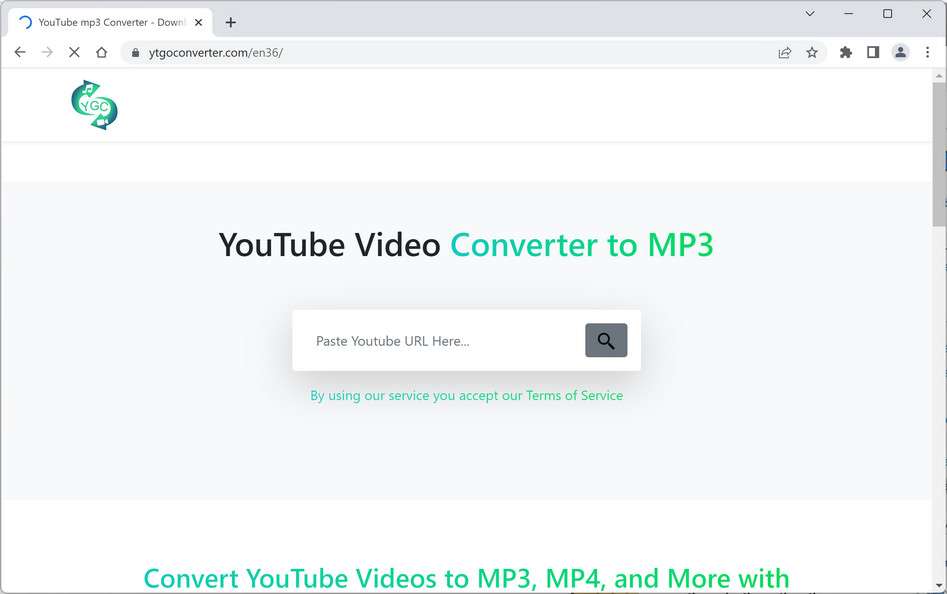This screenshot has height=594, width=947.
Task: Click the vertical scrollbar thumb
Action: click(x=939, y=154)
